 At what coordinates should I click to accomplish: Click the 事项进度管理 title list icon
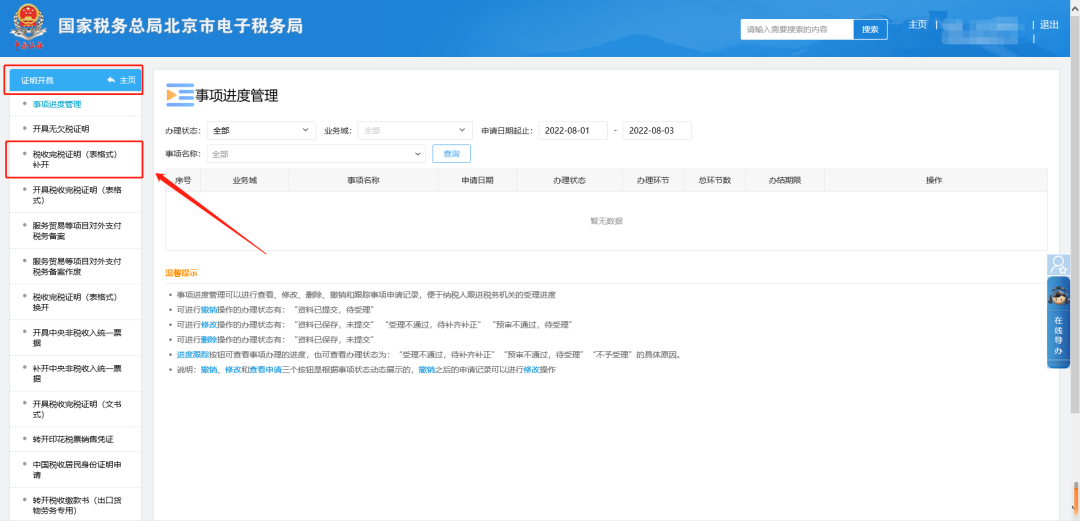(x=179, y=95)
